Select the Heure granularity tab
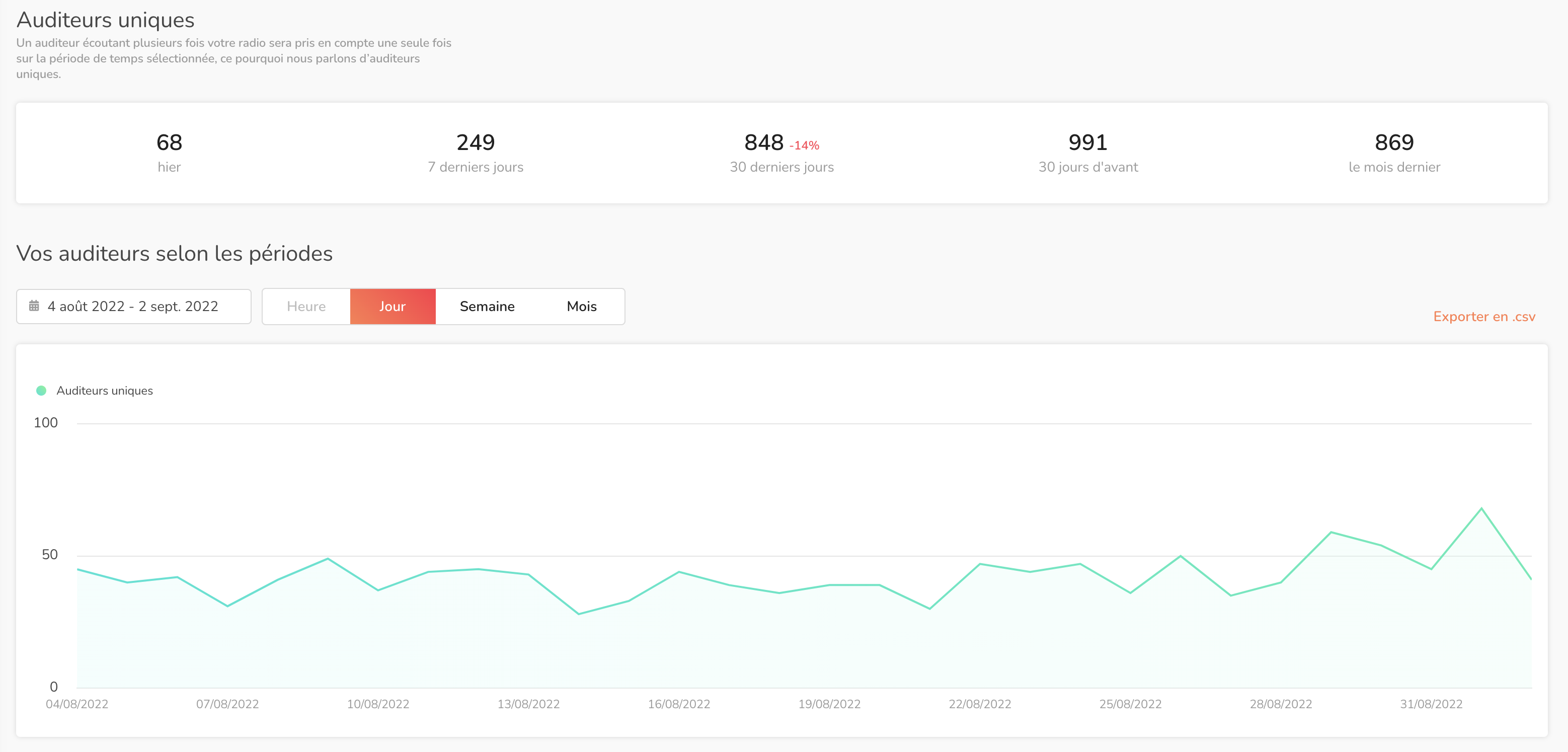 pyautogui.click(x=306, y=306)
